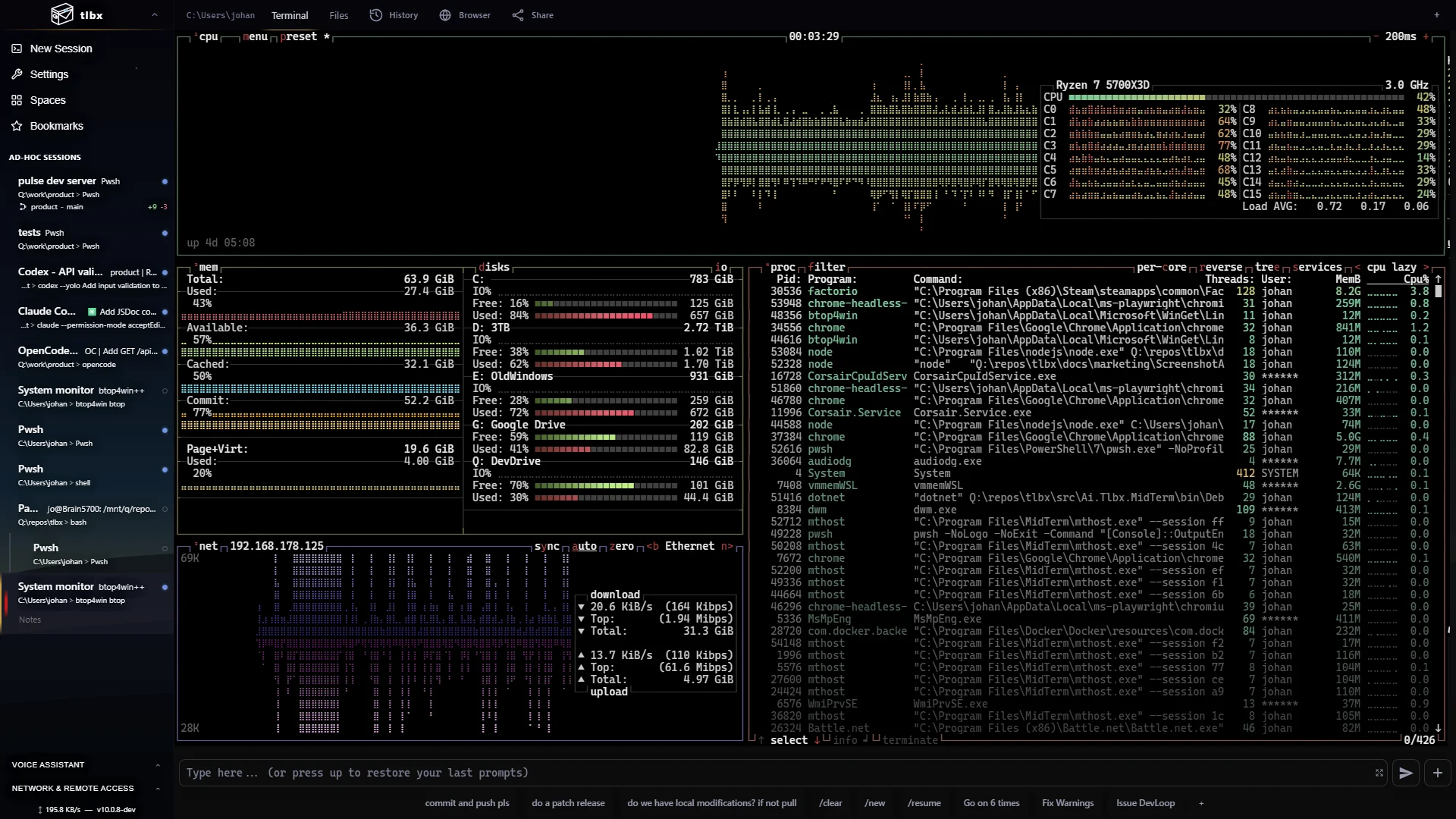Click status dot of pulse dev server session
The width and height of the screenshot is (1456, 819).
coord(165,182)
